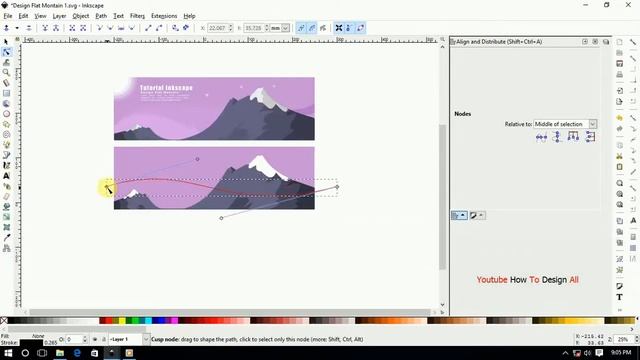Select the Spray tool
The width and height of the screenshot is (640, 360).
(x=6, y=186)
